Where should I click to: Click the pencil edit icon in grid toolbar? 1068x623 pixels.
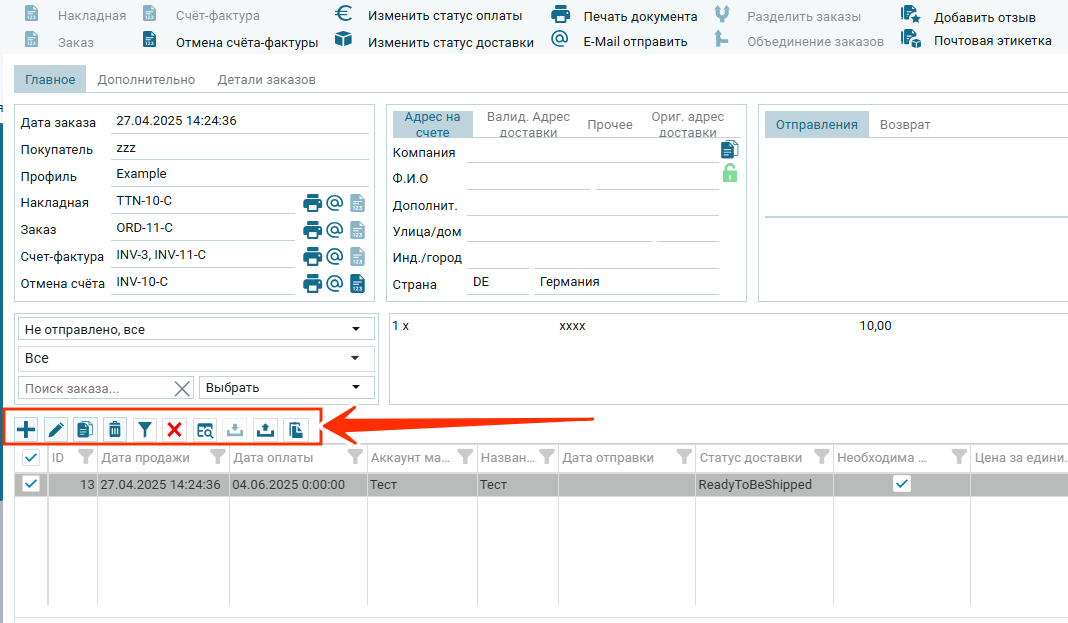[56, 430]
